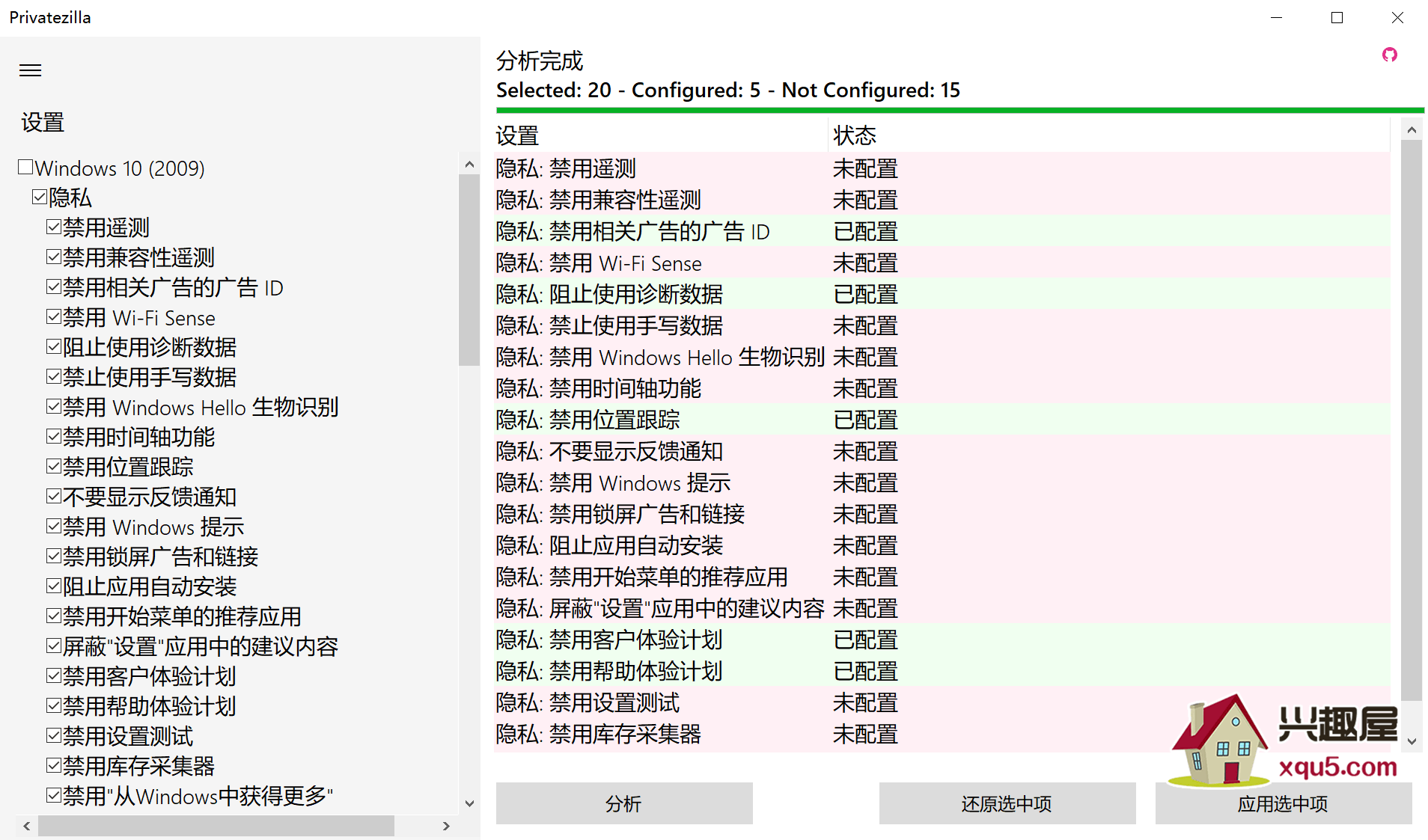
Task: Select result row 隐私: 屏蔽"设置"应用中的建议内容
Action: (942, 608)
